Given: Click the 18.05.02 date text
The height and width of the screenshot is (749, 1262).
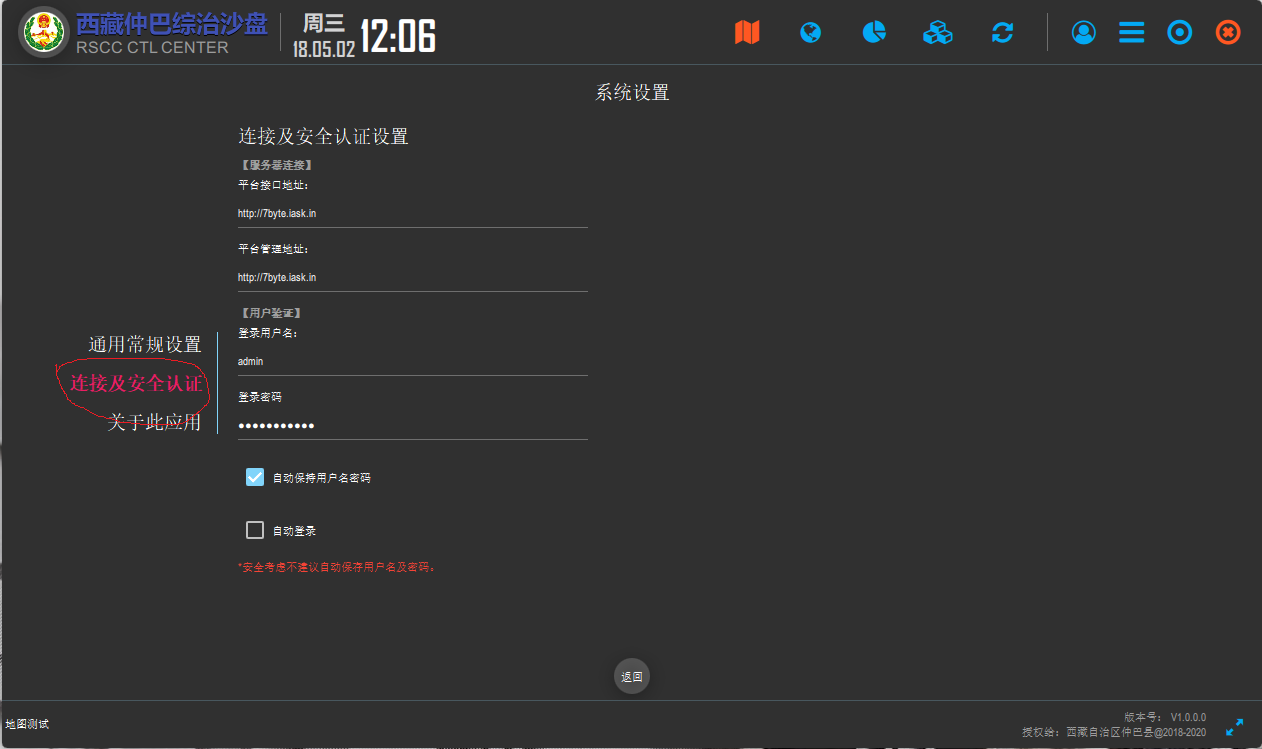Looking at the screenshot, I should point(324,48).
